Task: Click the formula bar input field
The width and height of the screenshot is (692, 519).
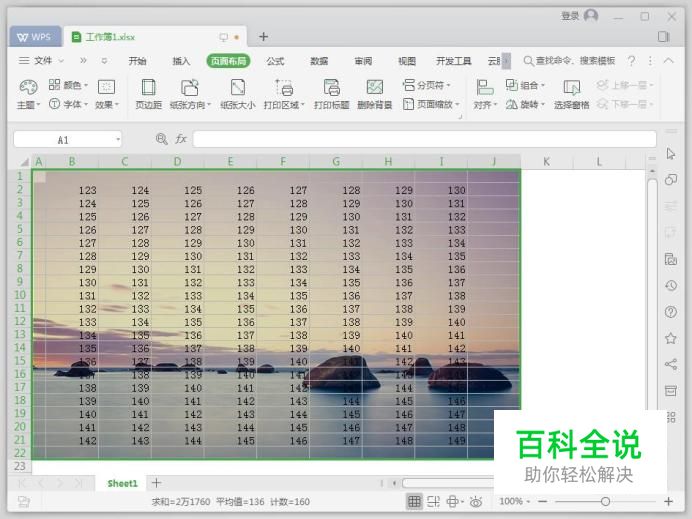Action: click(425, 139)
